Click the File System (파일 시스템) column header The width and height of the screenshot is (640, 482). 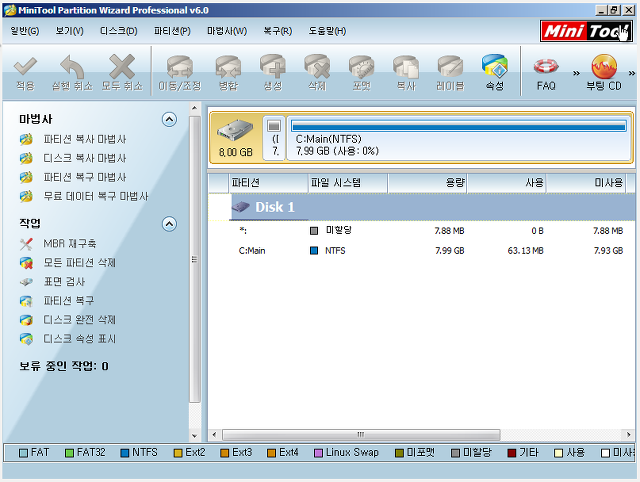point(347,183)
